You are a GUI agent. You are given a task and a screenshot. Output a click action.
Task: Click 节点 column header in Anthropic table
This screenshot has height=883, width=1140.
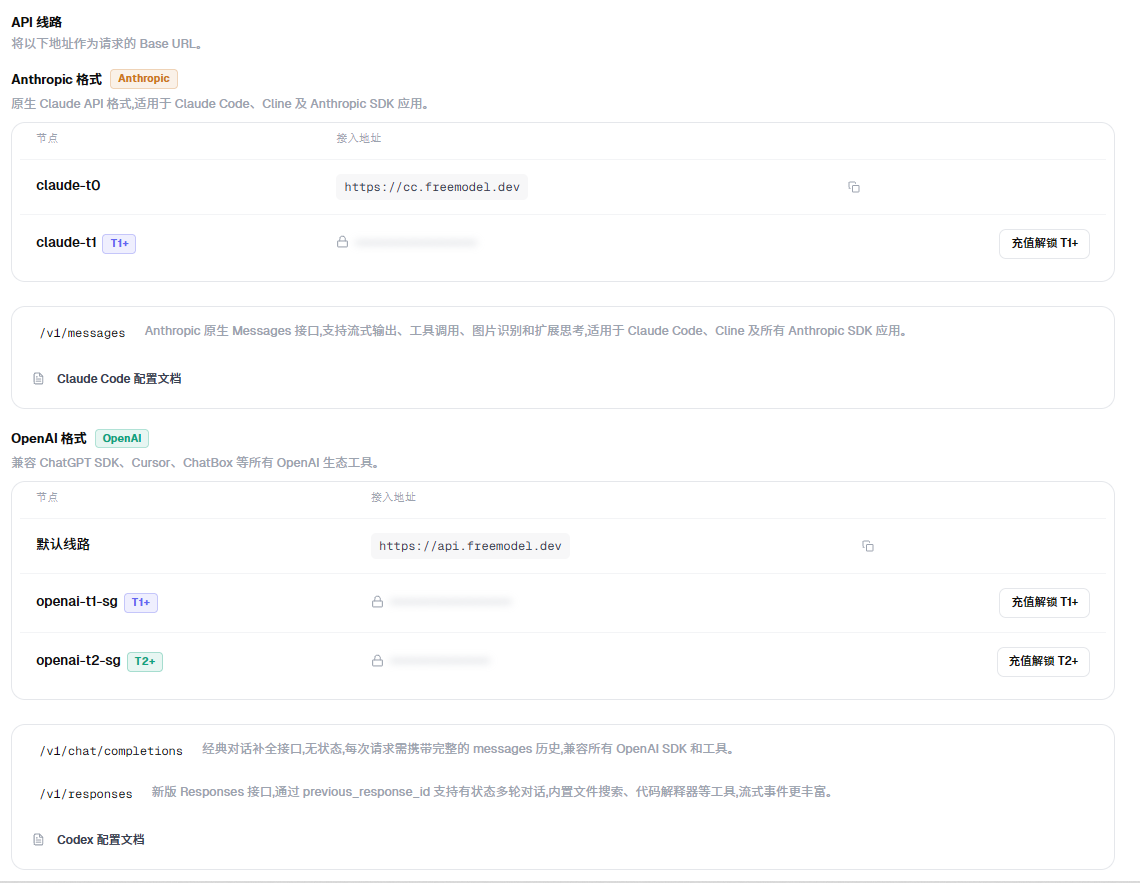47,138
